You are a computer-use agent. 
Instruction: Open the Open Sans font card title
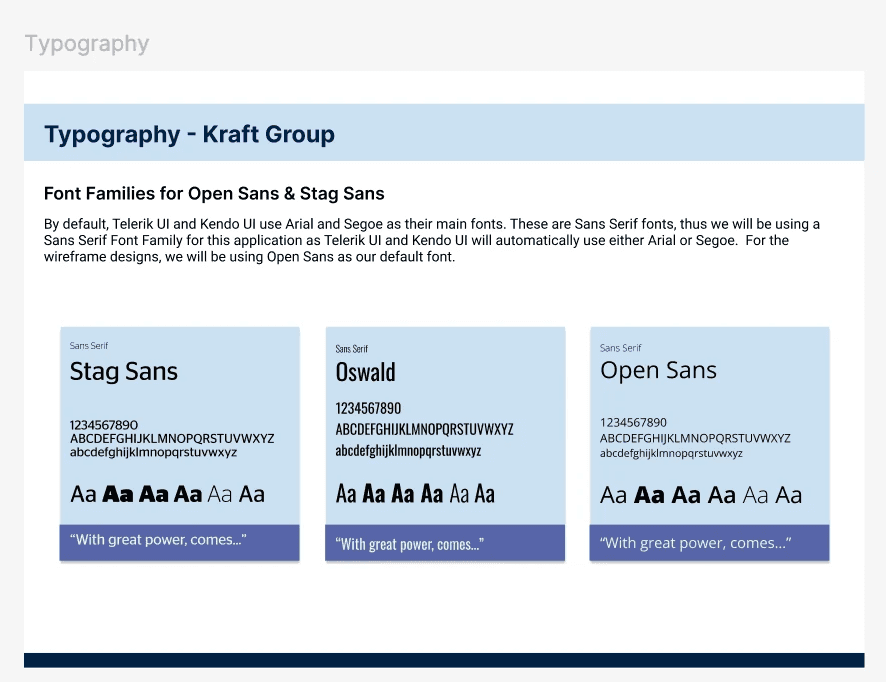click(x=658, y=371)
